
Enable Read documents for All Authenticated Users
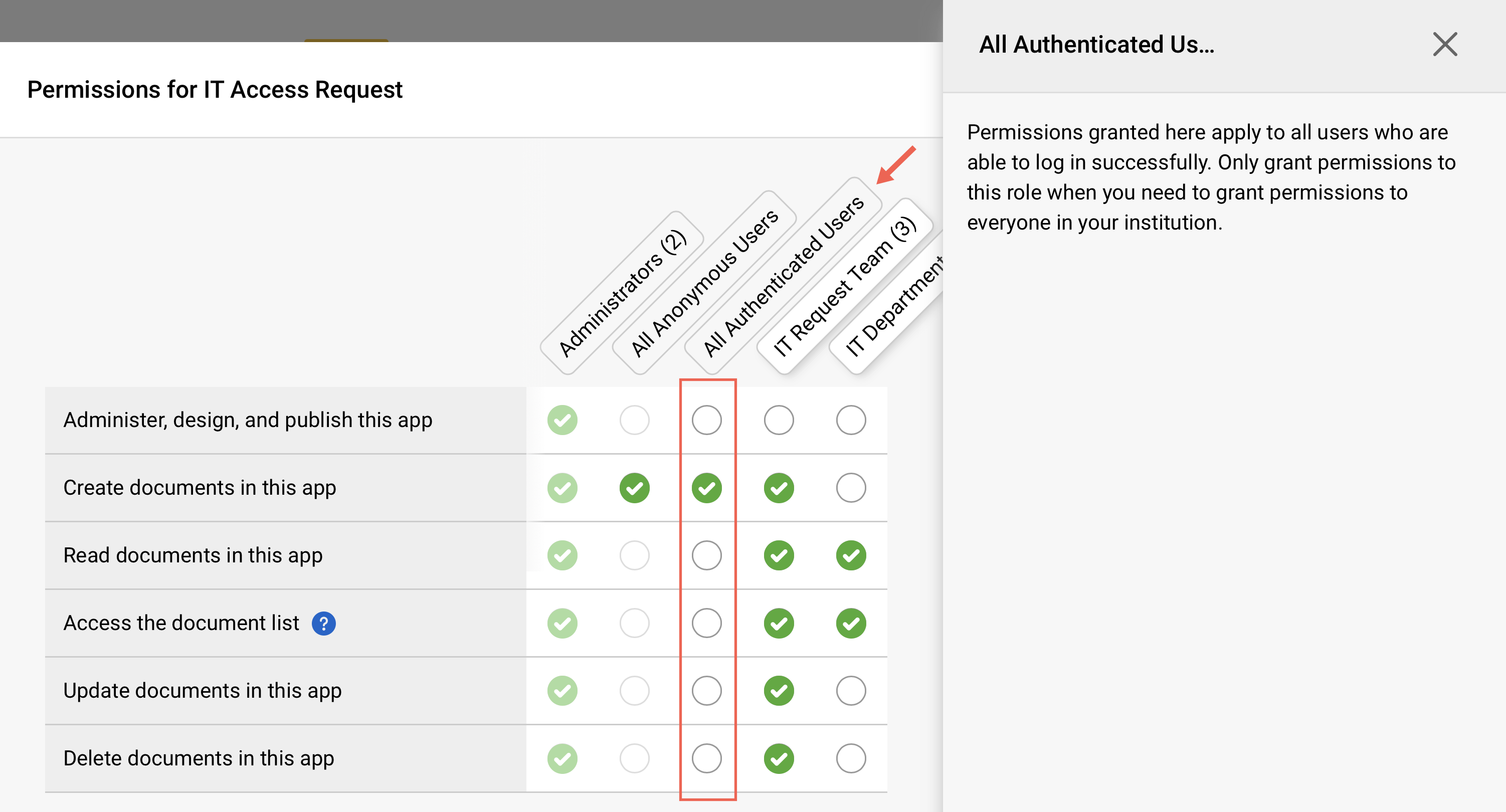pyautogui.click(x=707, y=555)
